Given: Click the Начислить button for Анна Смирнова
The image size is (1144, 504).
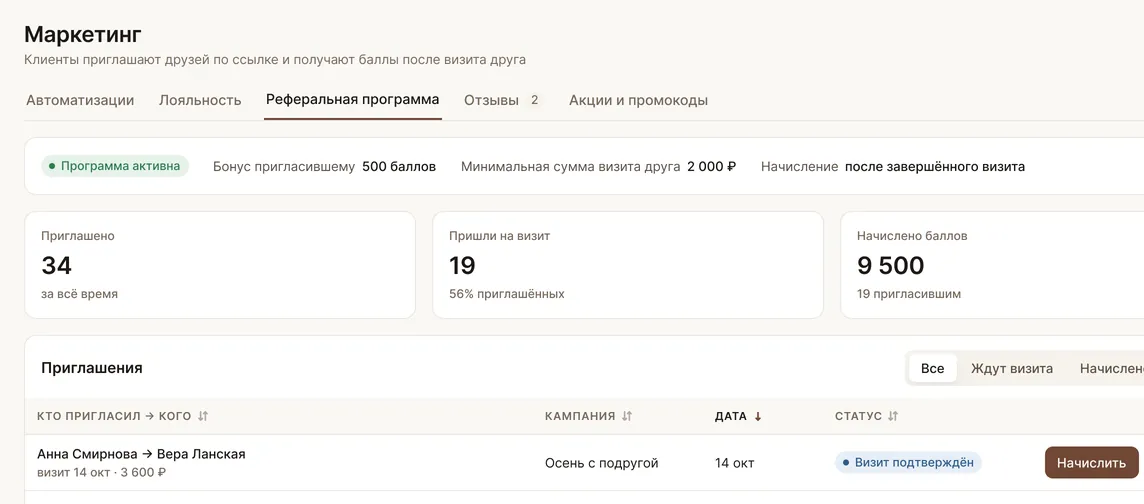Looking at the screenshot, I should click(1091, 462).
